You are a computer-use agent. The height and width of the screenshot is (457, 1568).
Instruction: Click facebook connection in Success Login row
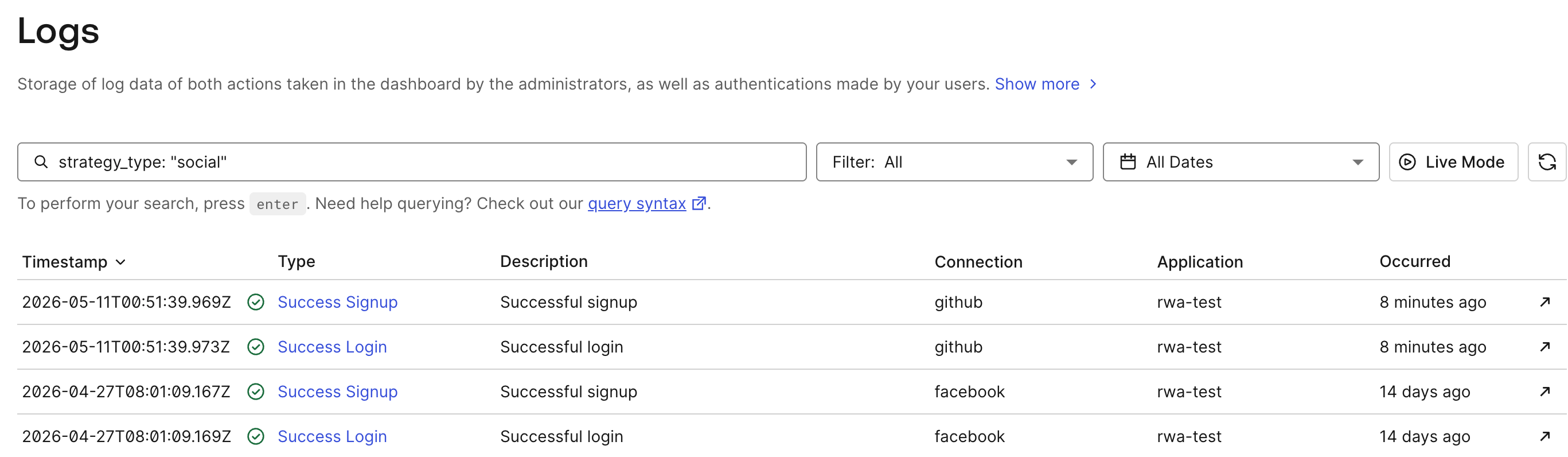(x=969, y=436)
